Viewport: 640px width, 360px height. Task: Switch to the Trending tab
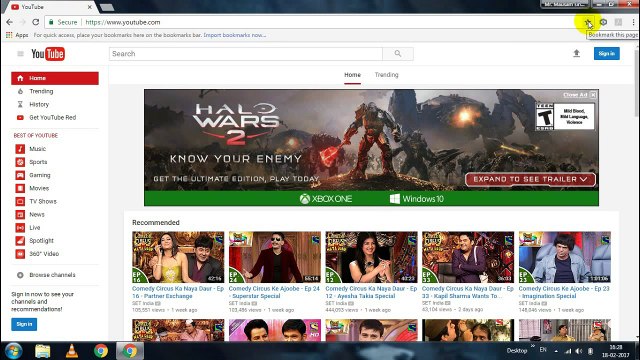coord(386,75)
